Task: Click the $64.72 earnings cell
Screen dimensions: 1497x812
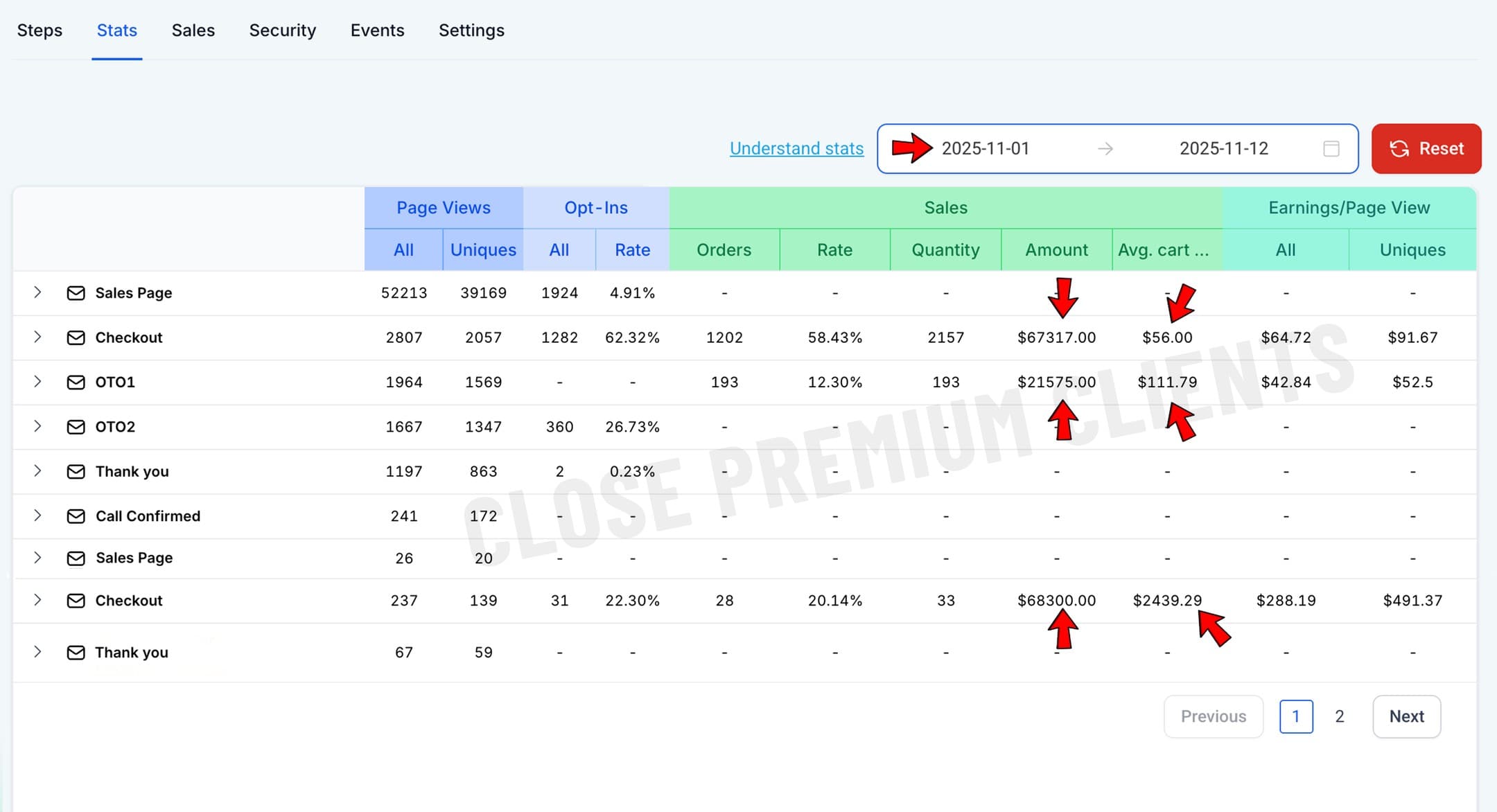Action: coord(1286,337)
